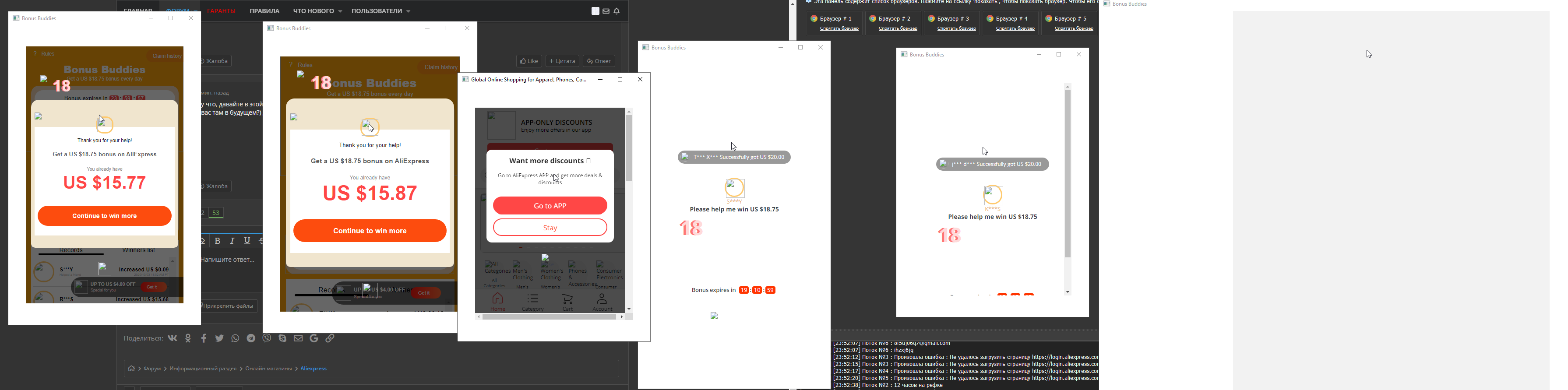The image size is (1568, 390).
Task: Like the forum post
Action: tap(529, 61)
